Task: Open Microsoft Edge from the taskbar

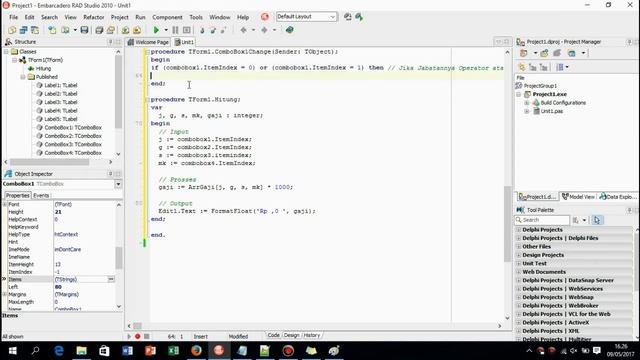Action: point(59,350)
